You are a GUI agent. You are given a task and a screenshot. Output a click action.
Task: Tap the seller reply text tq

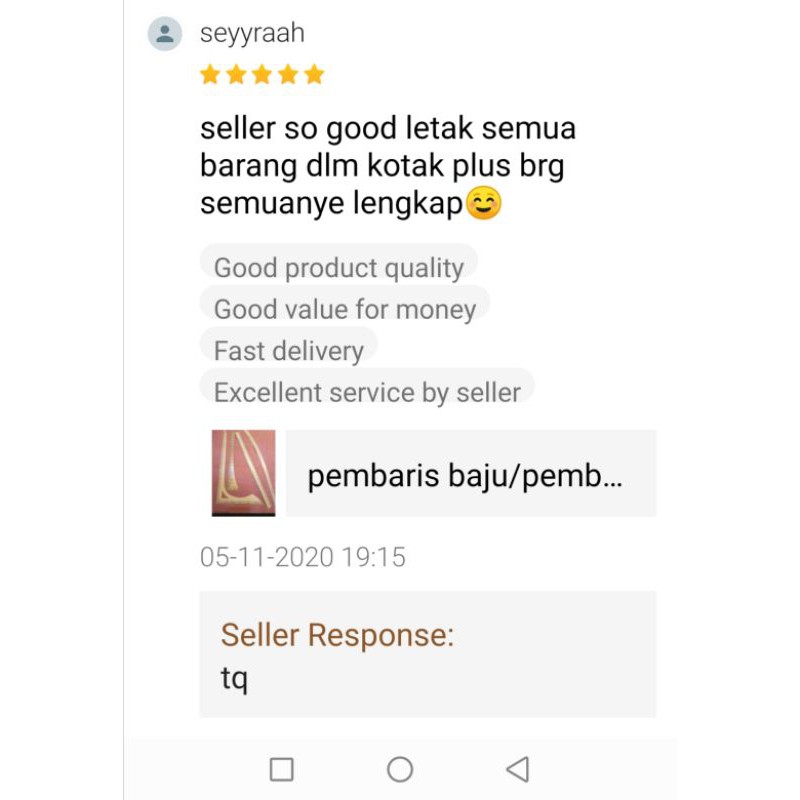235,679
